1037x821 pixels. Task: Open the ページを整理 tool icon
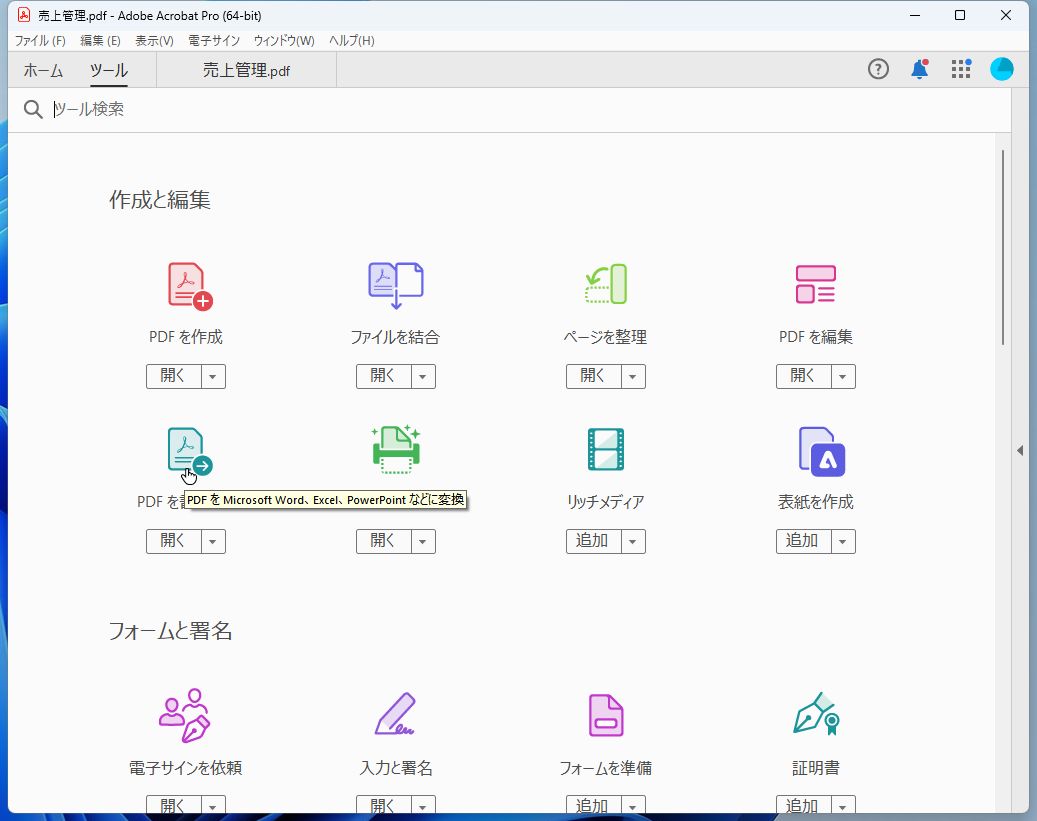[x=605, y=283]
